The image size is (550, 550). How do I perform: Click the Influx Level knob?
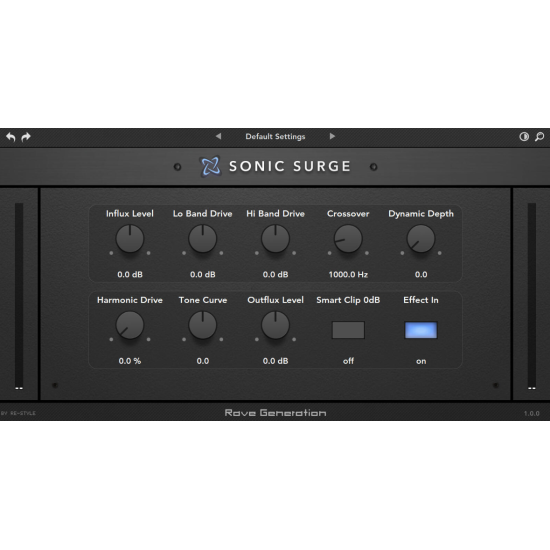click(130, 239)
